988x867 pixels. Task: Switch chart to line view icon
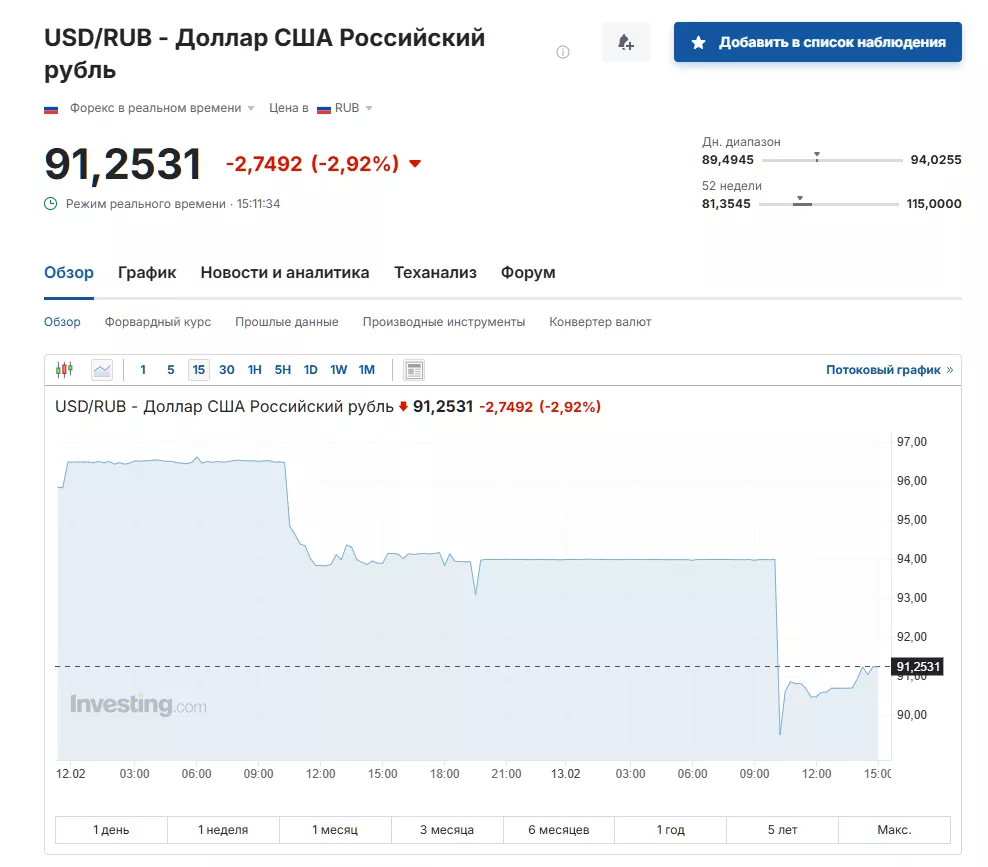point(101,369)
